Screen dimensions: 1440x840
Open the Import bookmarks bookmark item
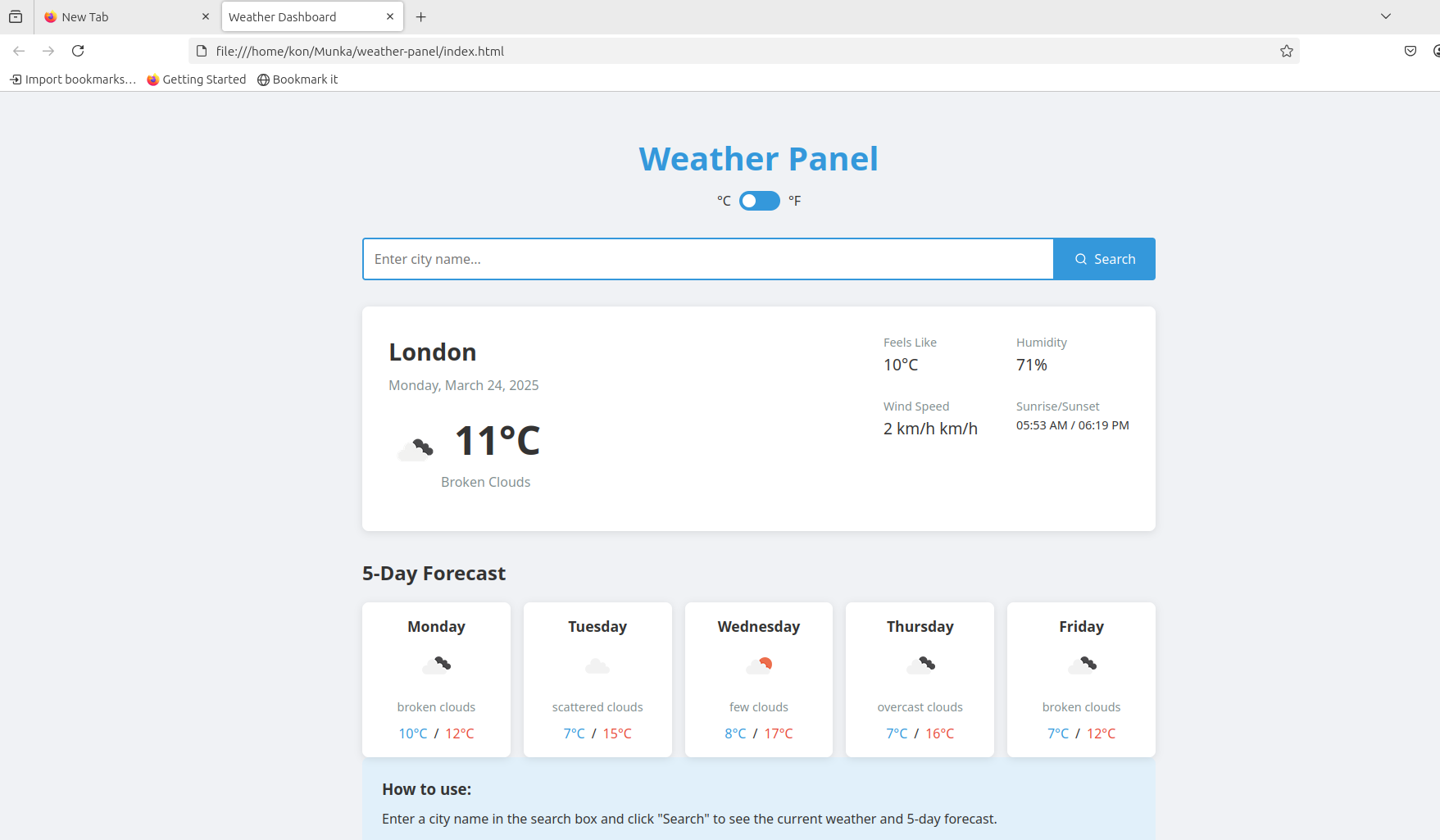pos(73,79)
